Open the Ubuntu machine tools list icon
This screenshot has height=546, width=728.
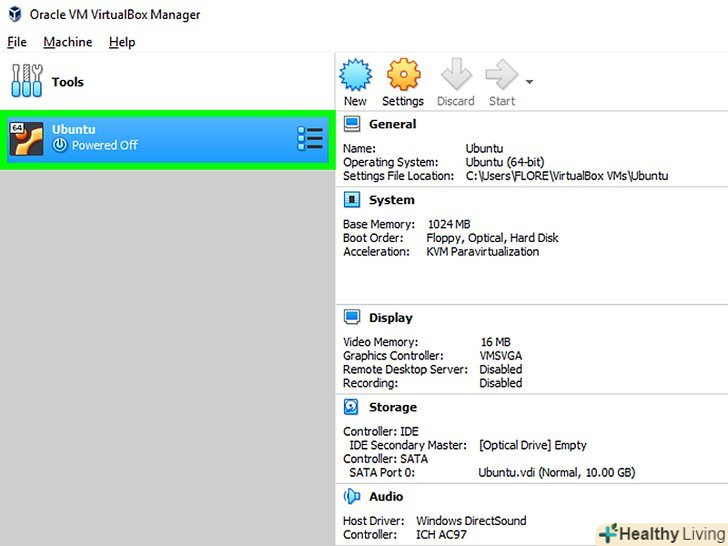310,139
